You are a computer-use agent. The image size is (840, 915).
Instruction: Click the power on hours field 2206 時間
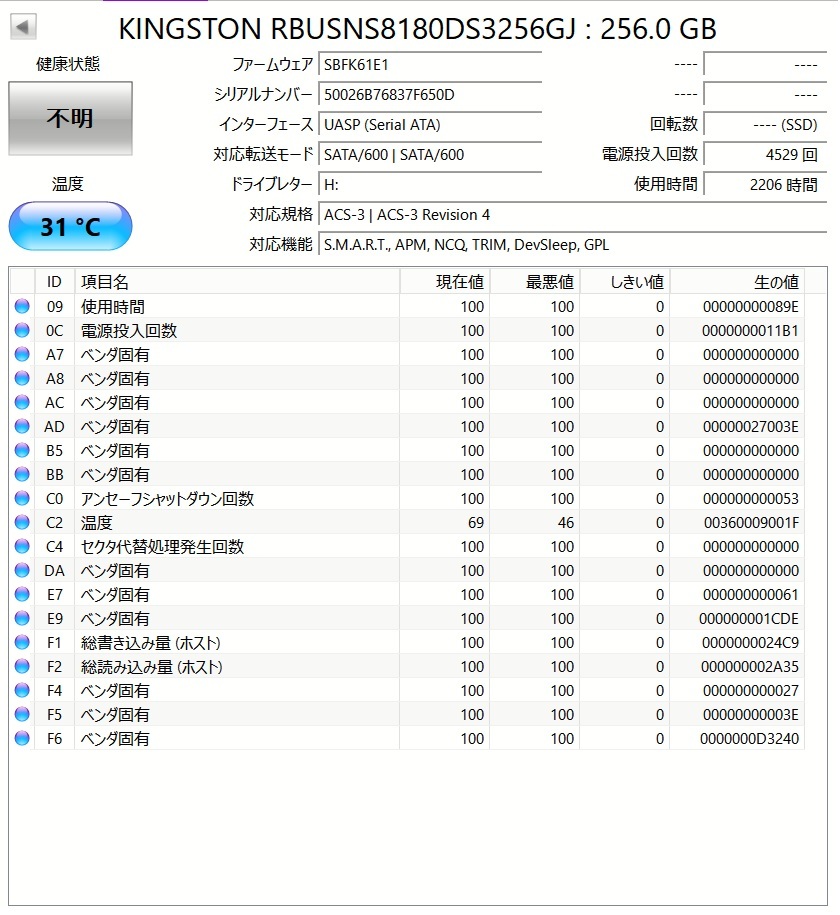(765, 184)
